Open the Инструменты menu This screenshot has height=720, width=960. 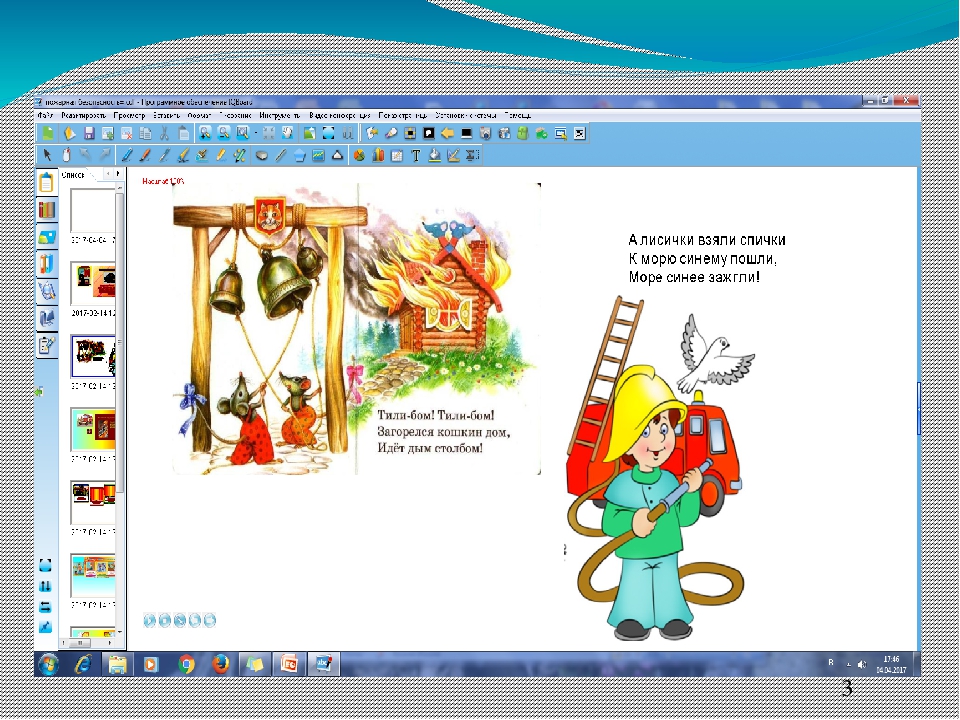tap(280, 115)
